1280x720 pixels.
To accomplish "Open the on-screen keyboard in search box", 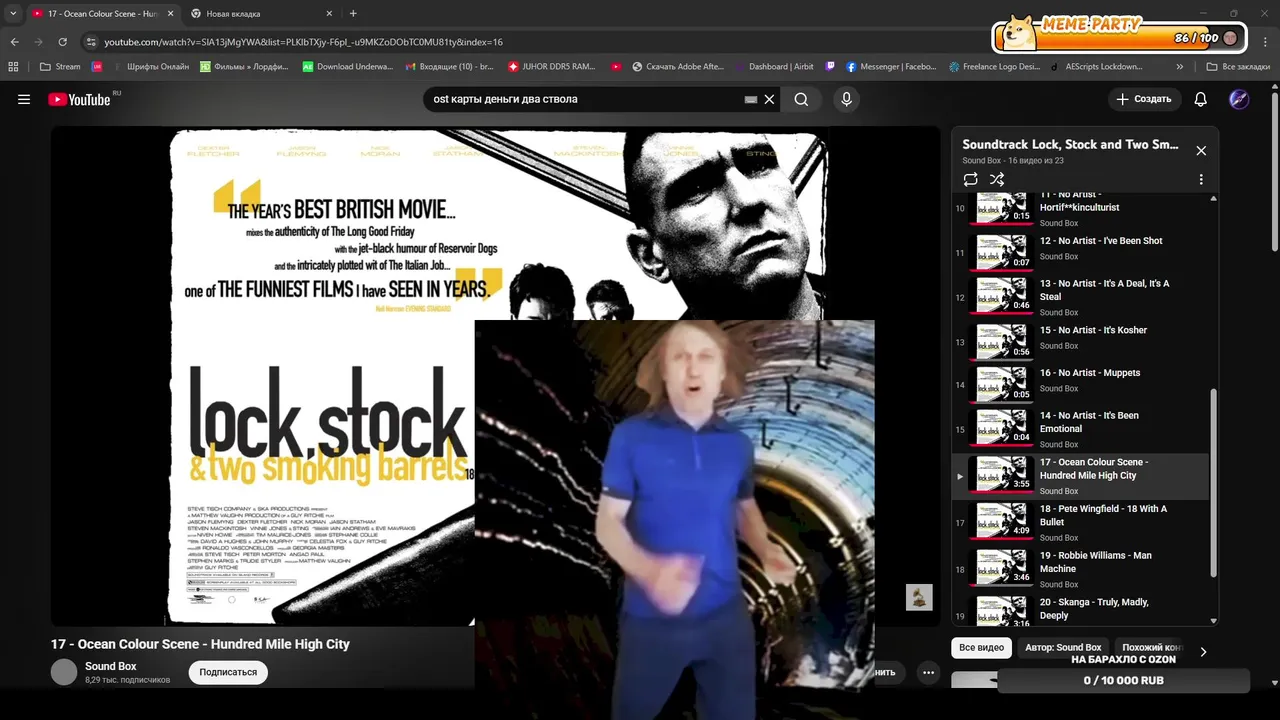I will tap(751, 100).
